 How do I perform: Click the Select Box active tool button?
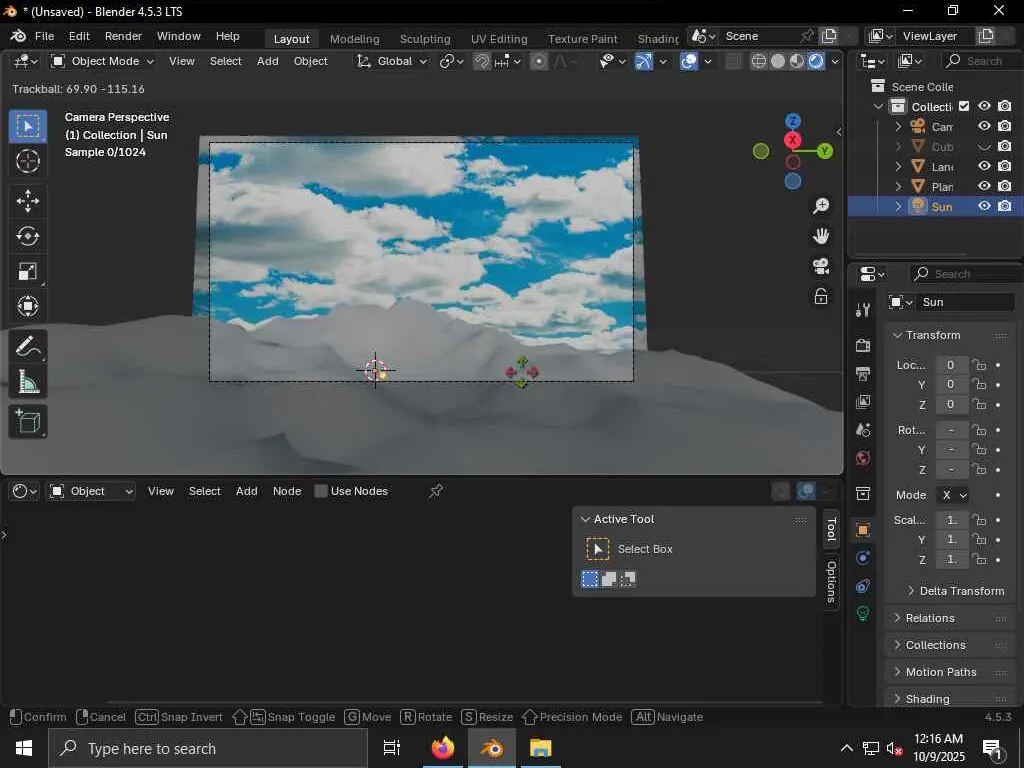click(x=598, y=549)
